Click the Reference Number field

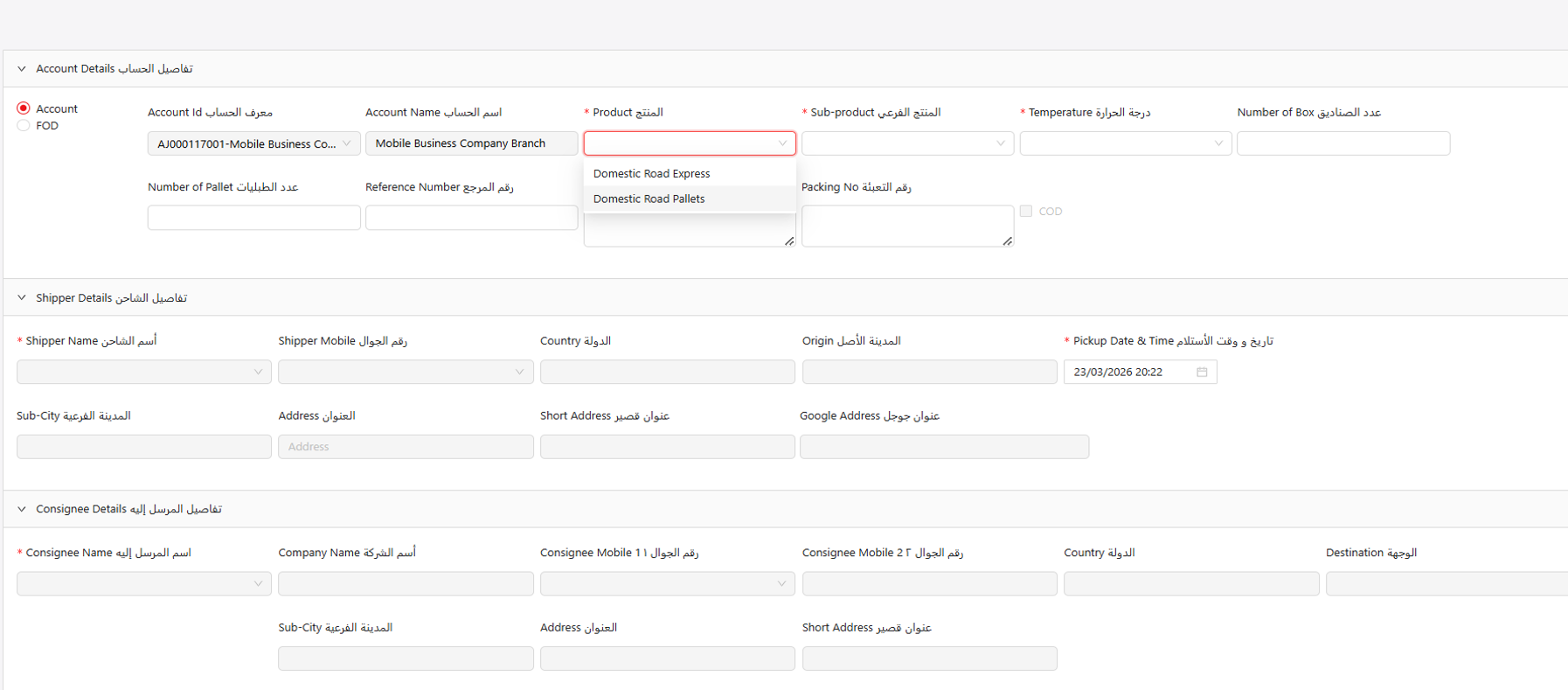pos(471,218)
